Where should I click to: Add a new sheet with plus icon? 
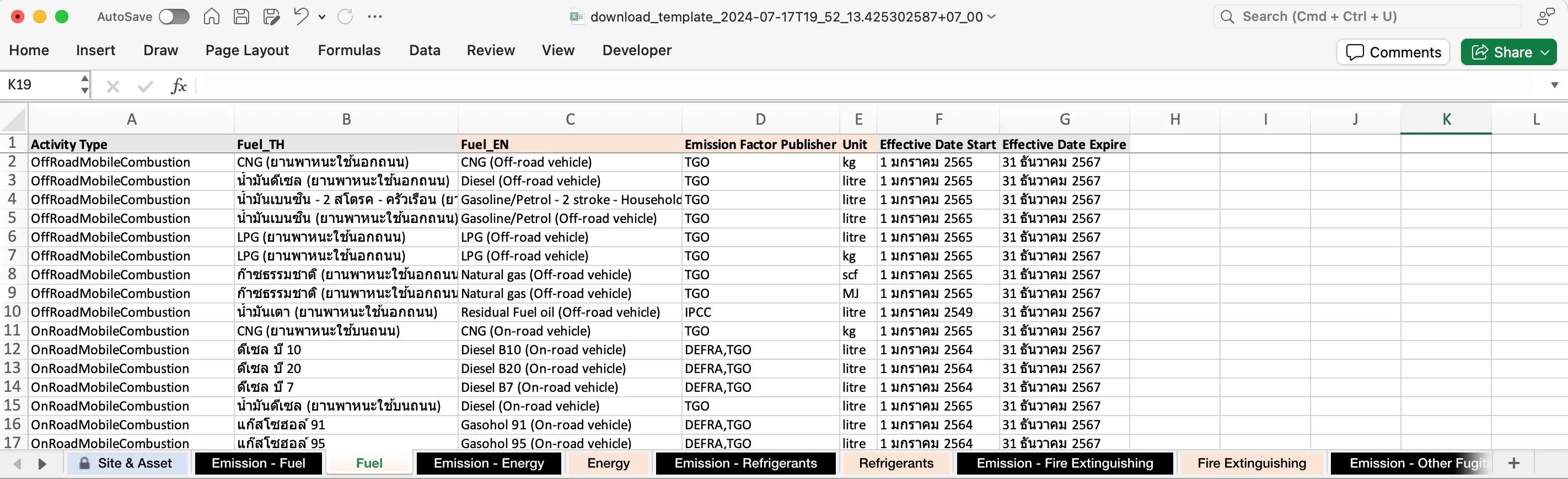click(1514, 463)
